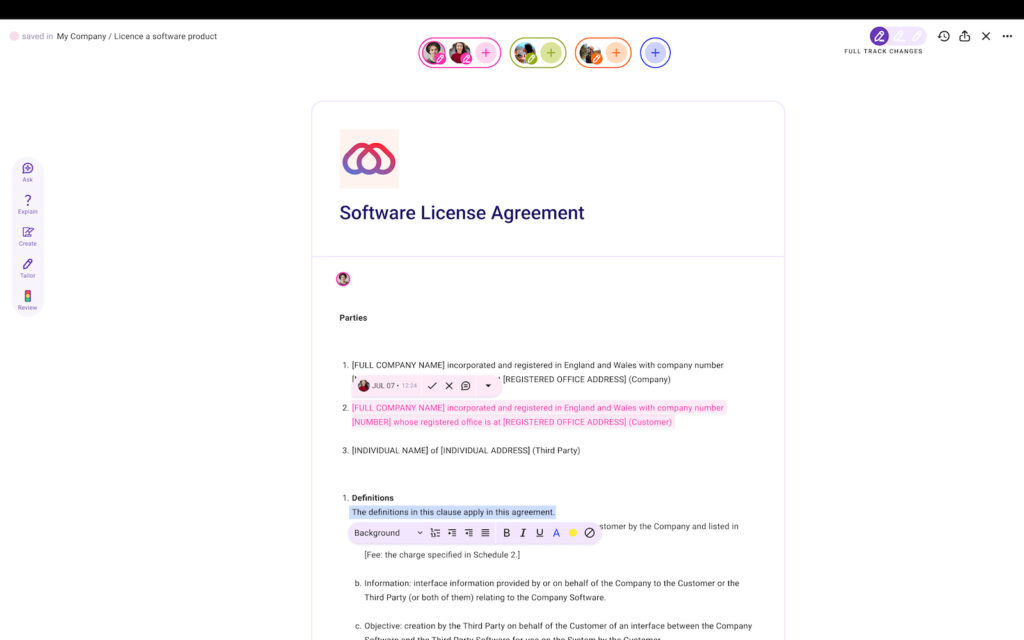Toggle underline formatting
The width and height of the screenshot is (1024, 640).
(x=539, y=533)
